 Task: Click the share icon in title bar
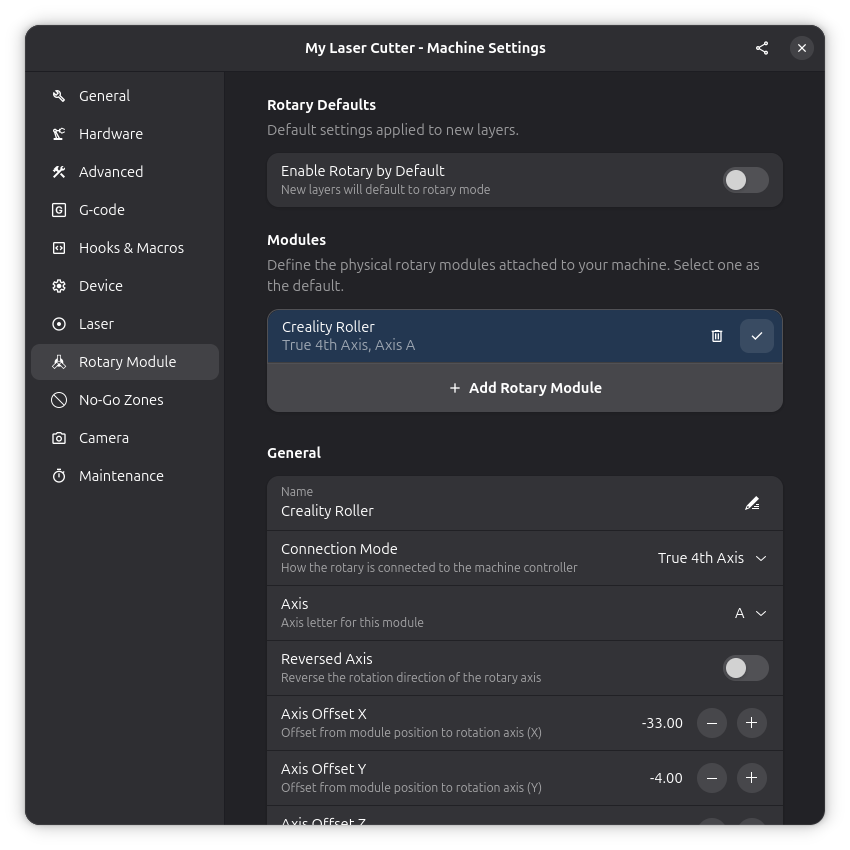click(762, 48)
